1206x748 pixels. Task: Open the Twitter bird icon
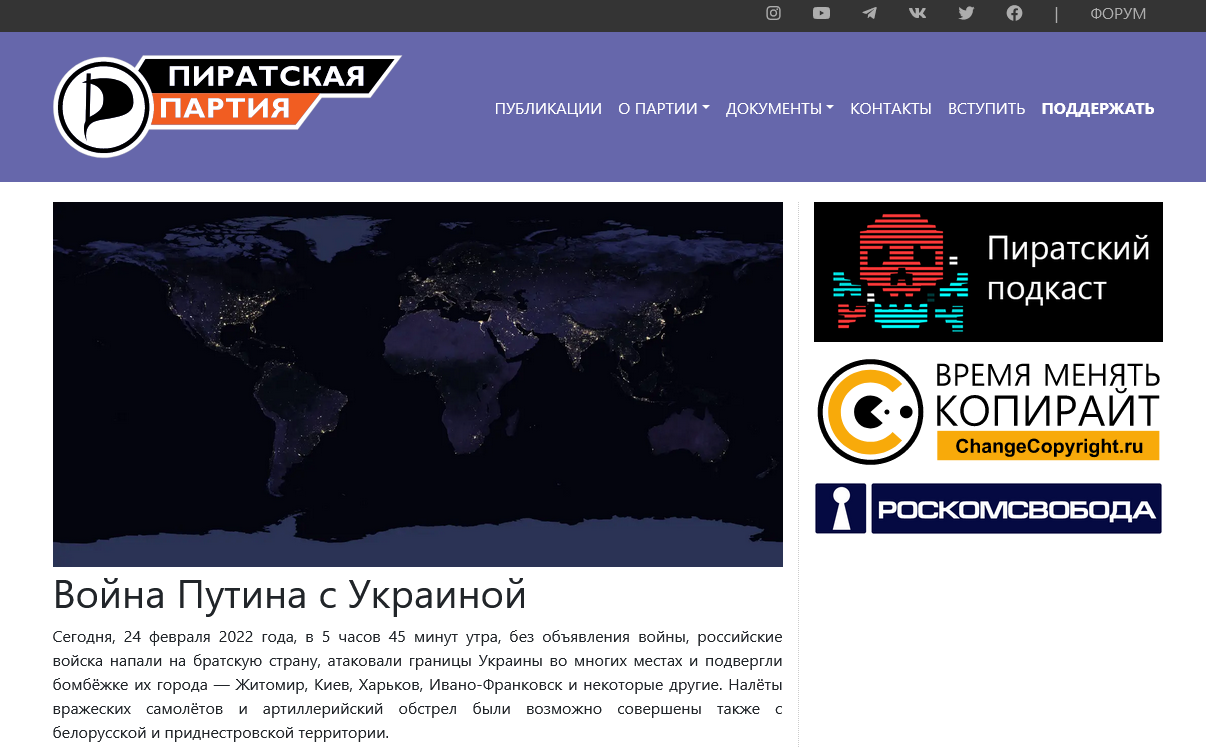coord(966,14)
